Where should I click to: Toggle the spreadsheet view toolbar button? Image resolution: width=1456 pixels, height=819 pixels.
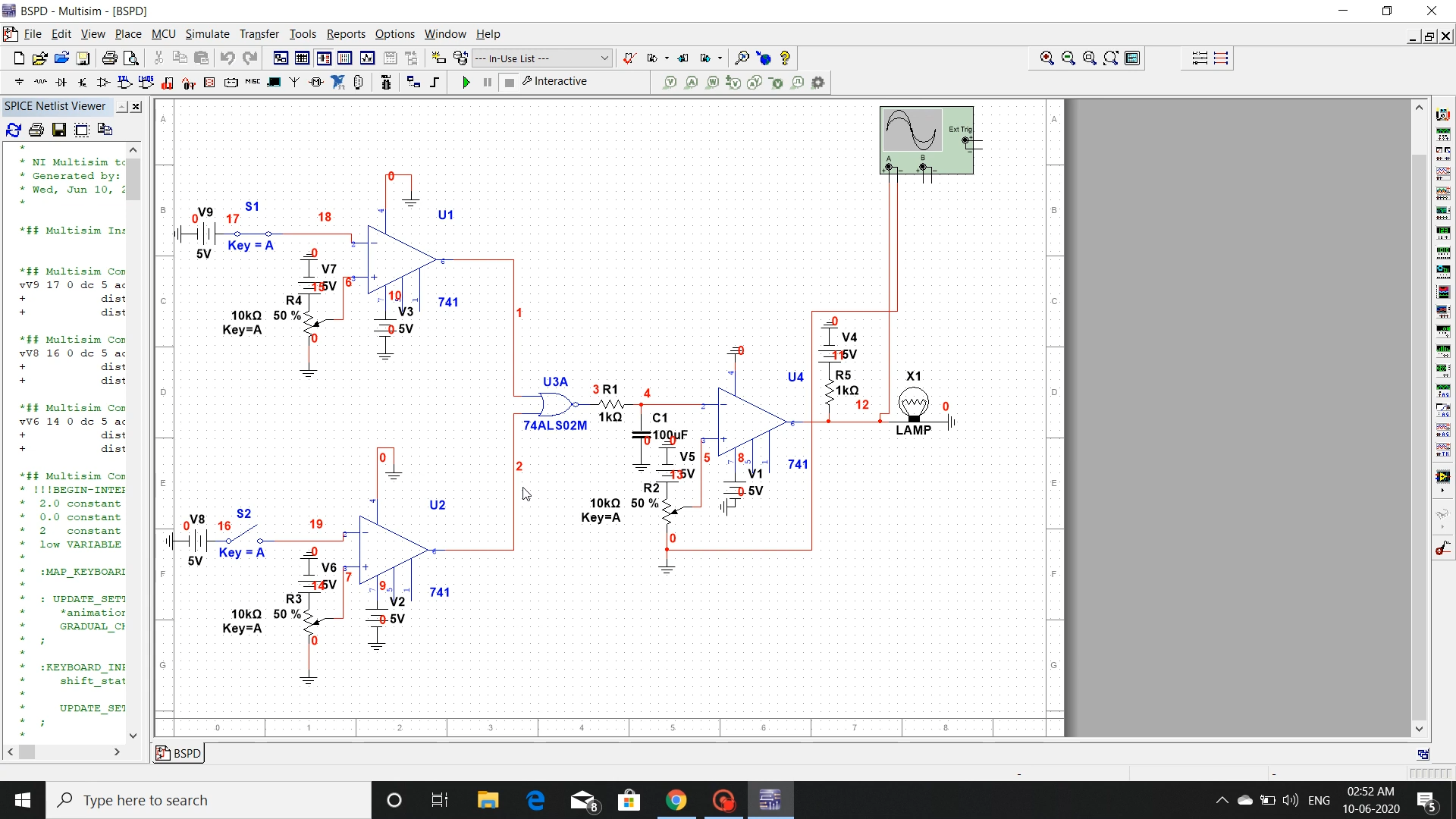(x=302, y=58)
